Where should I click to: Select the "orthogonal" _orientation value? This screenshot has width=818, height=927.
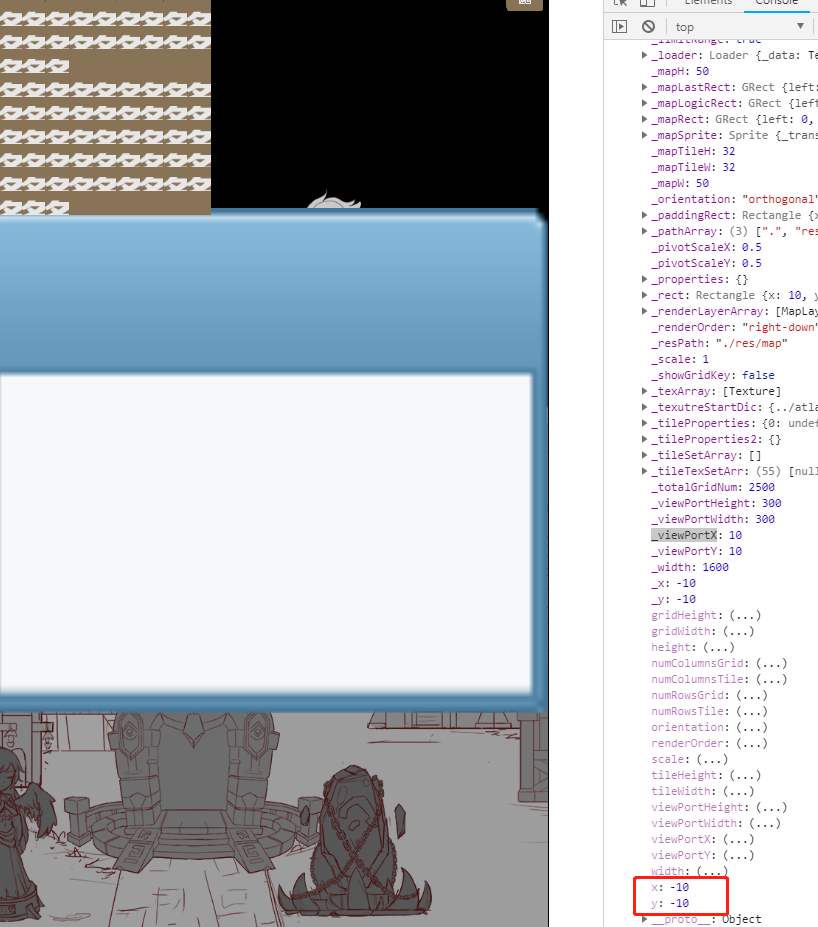pyautogui.click(x=780, y=199)
